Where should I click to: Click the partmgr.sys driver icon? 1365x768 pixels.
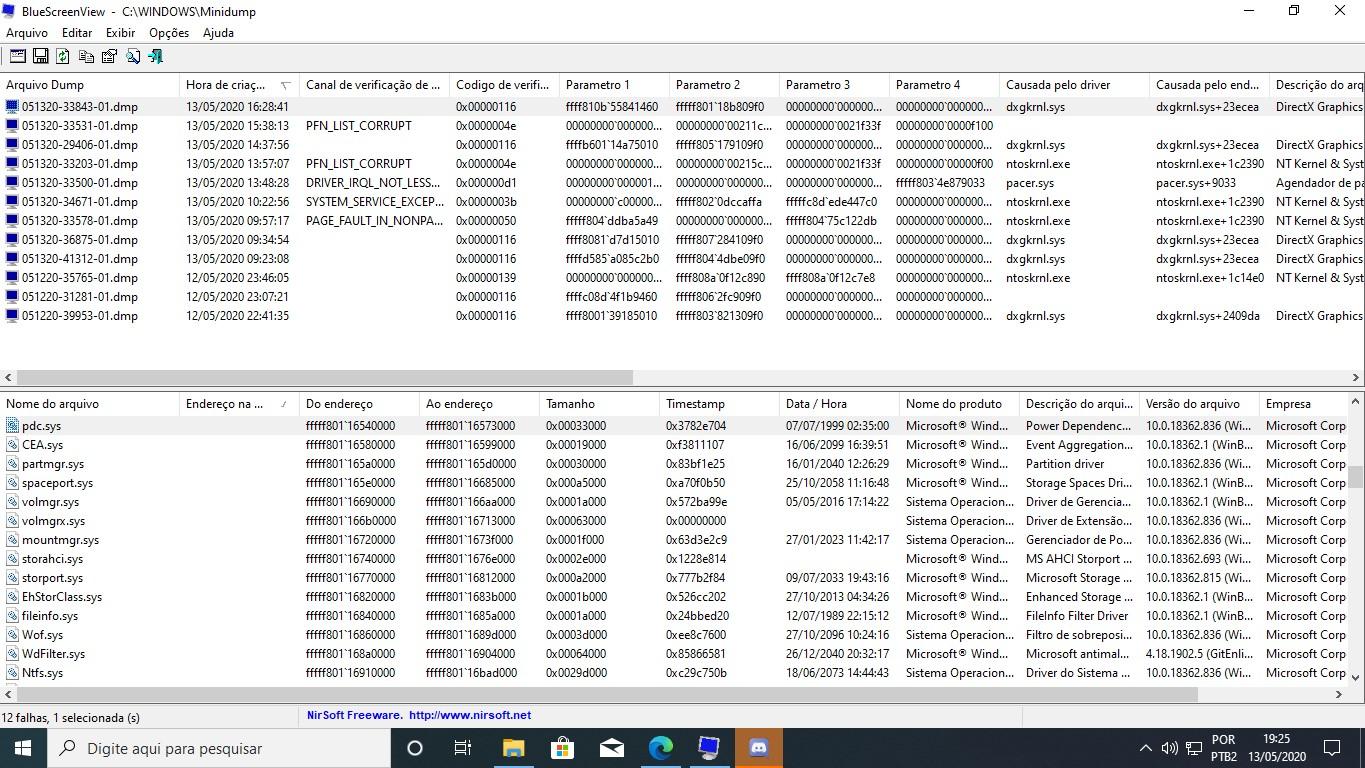(12, 464)
